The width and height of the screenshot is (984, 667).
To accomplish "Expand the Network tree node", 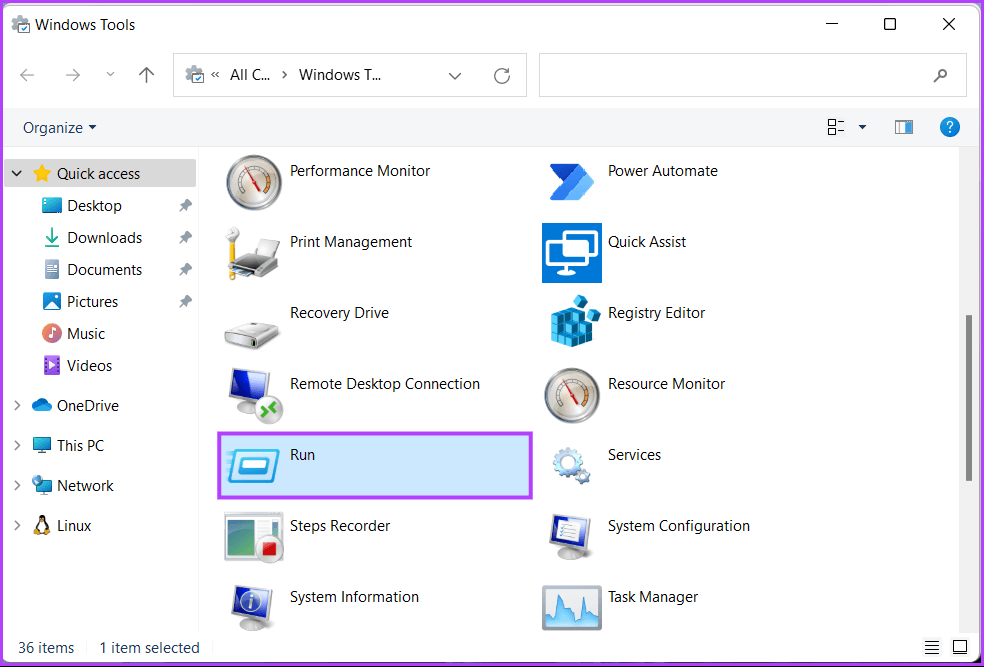I will (18, 486).
